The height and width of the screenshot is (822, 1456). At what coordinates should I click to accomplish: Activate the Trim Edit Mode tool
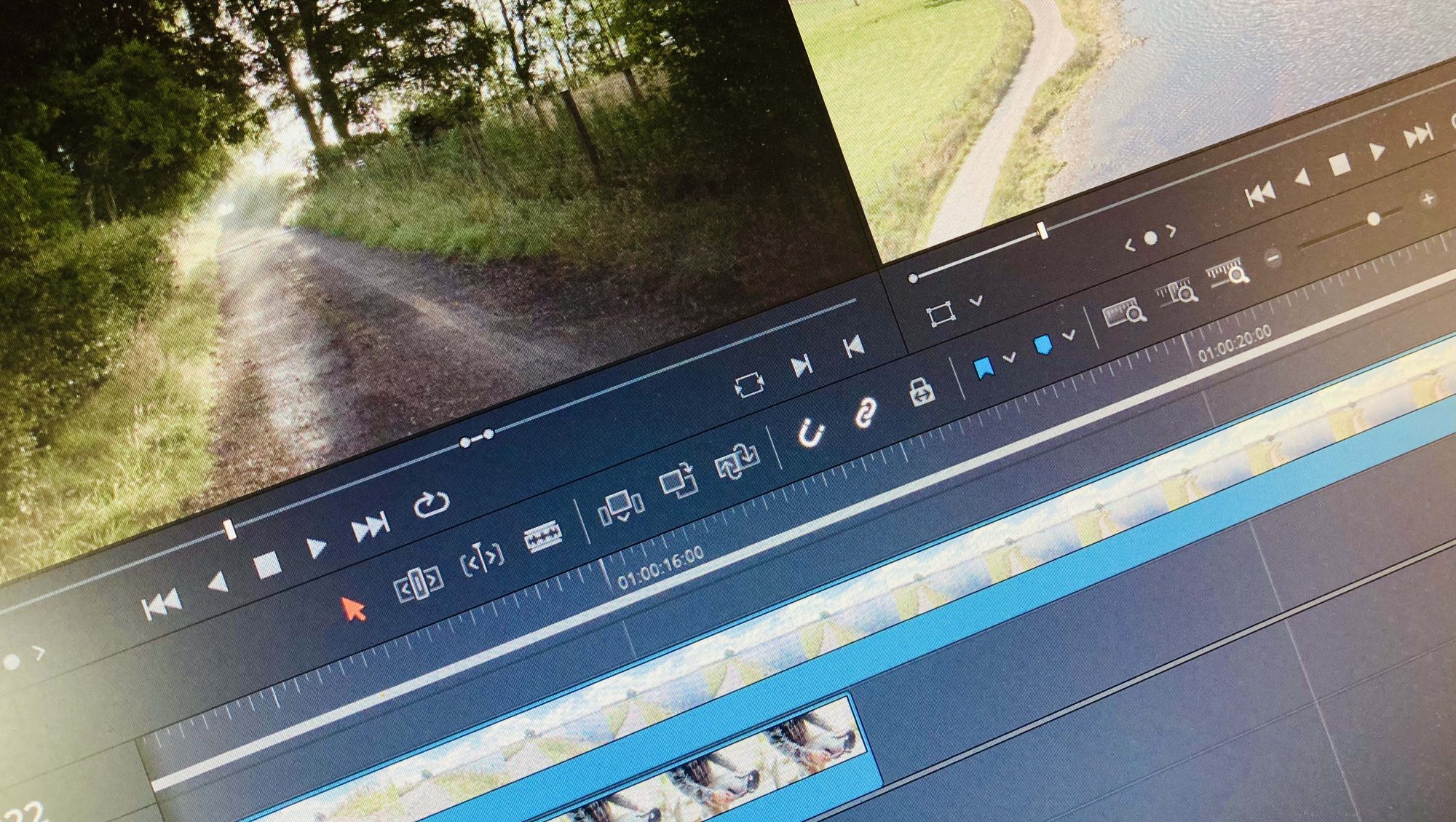tap(418, 584)
